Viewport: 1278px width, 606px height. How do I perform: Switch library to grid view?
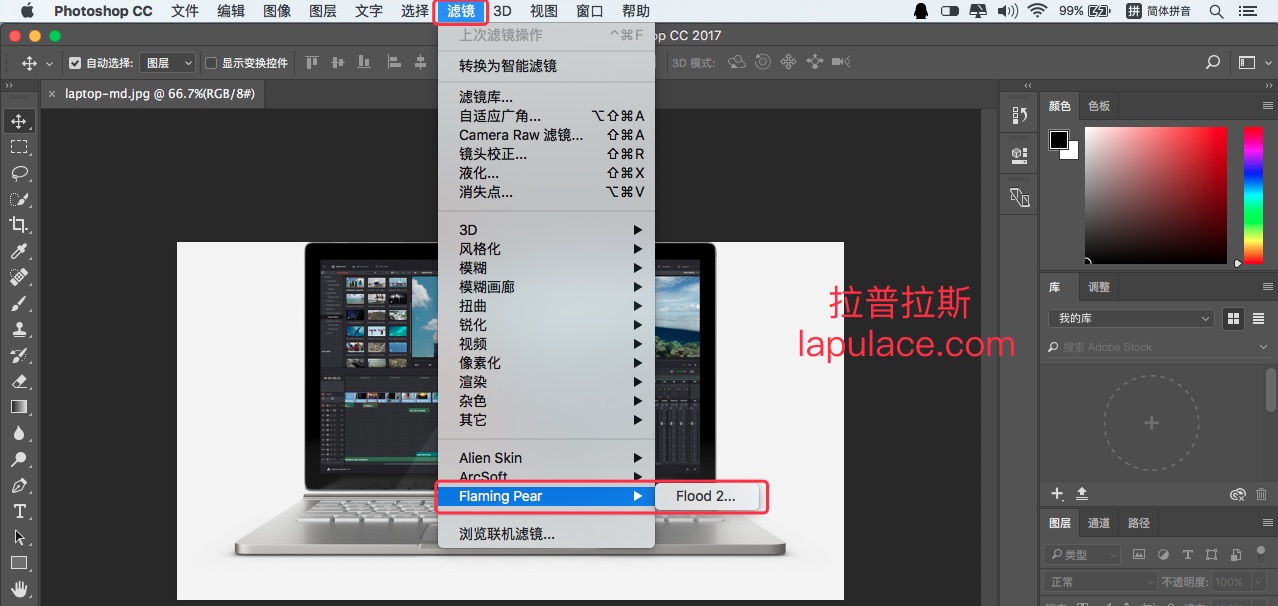1233,318
